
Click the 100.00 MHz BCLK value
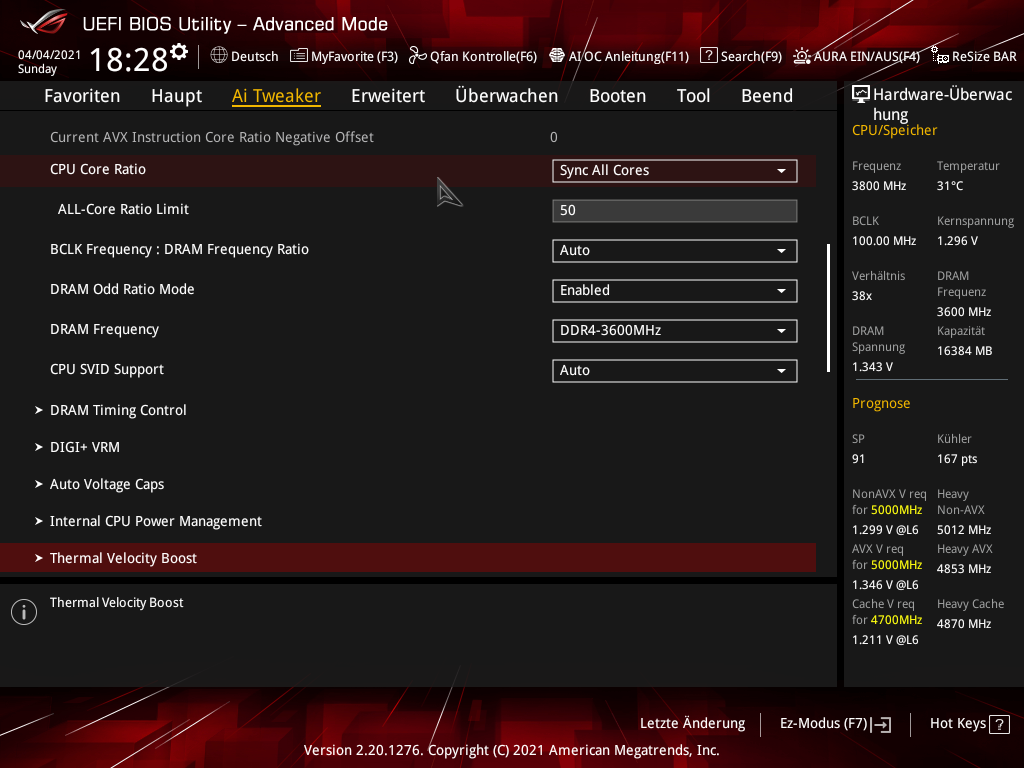884,241
